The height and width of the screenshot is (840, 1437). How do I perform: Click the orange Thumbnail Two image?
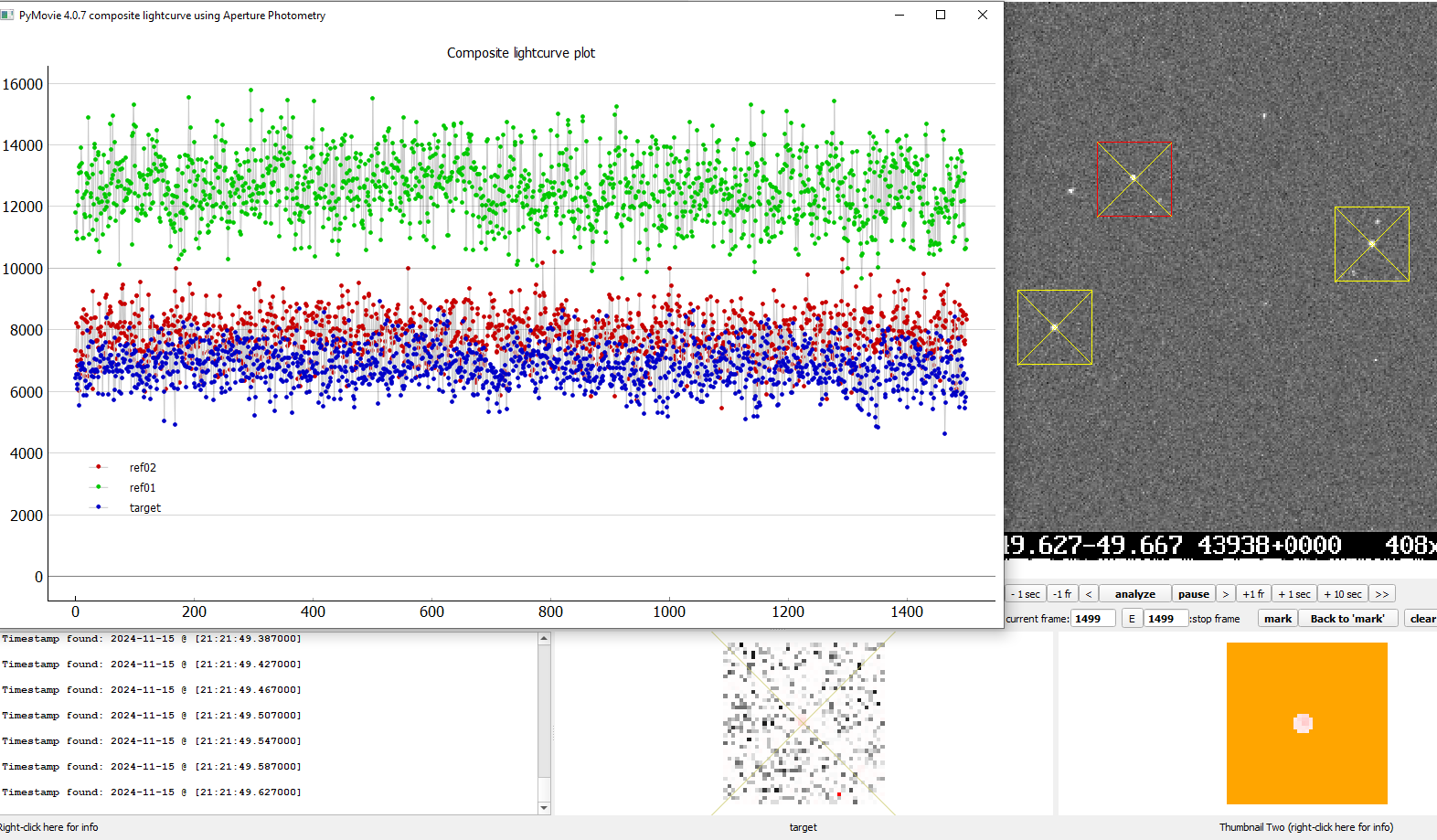1306,723
